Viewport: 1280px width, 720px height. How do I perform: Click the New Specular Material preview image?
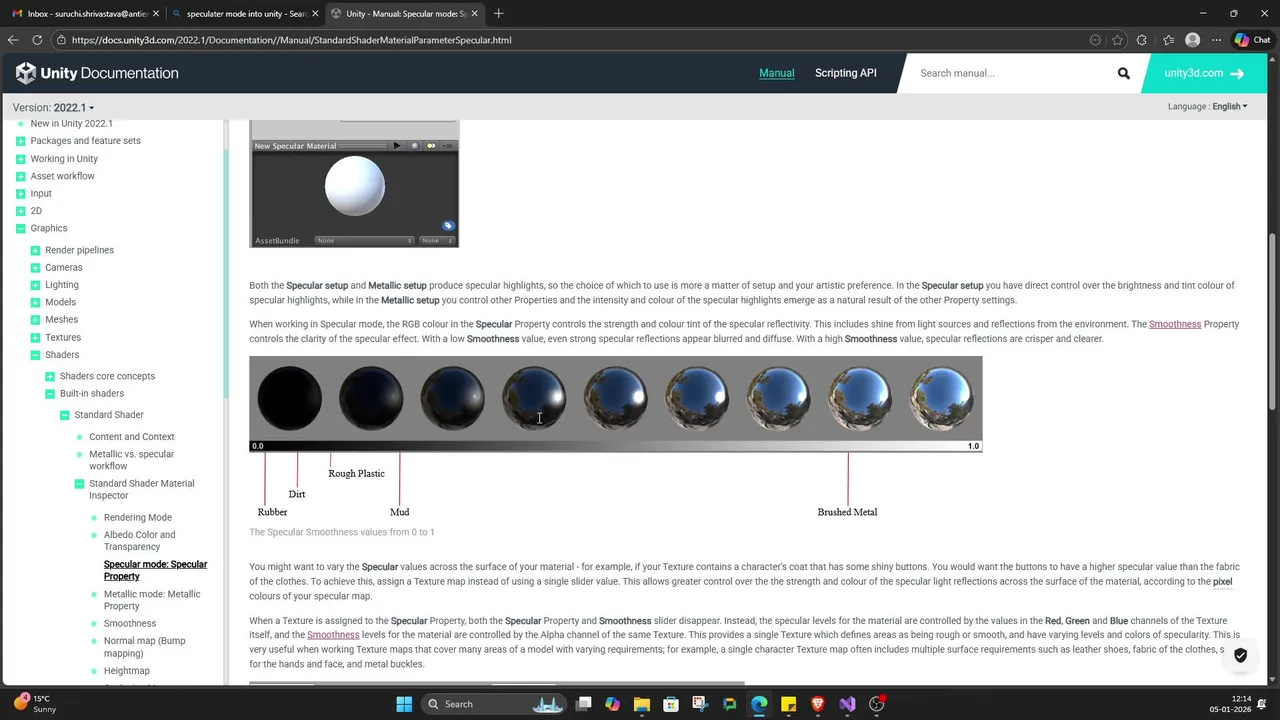click(354, 184)
